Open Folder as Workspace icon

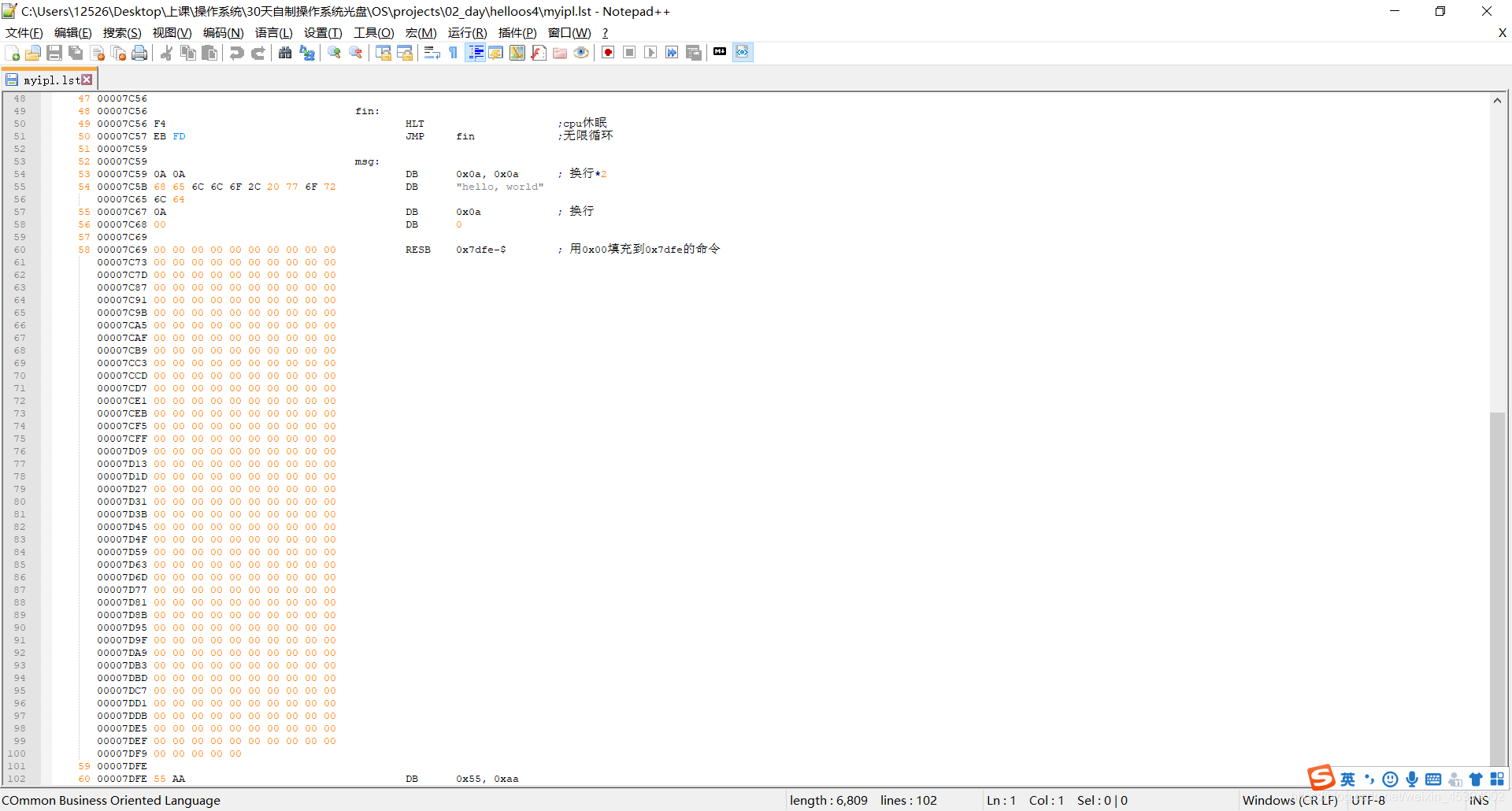[560, 53]
